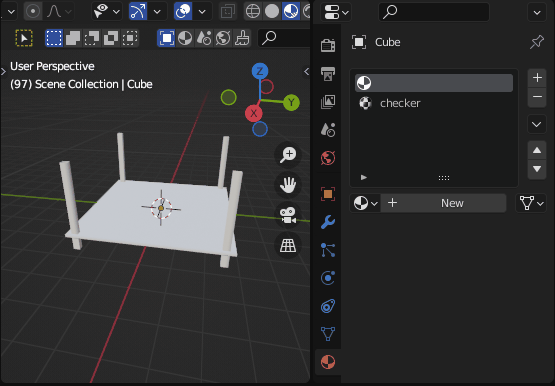Click the negative Z blue circle on gizmo
This screenshot has width=555, height=386.
pos(260,129)
